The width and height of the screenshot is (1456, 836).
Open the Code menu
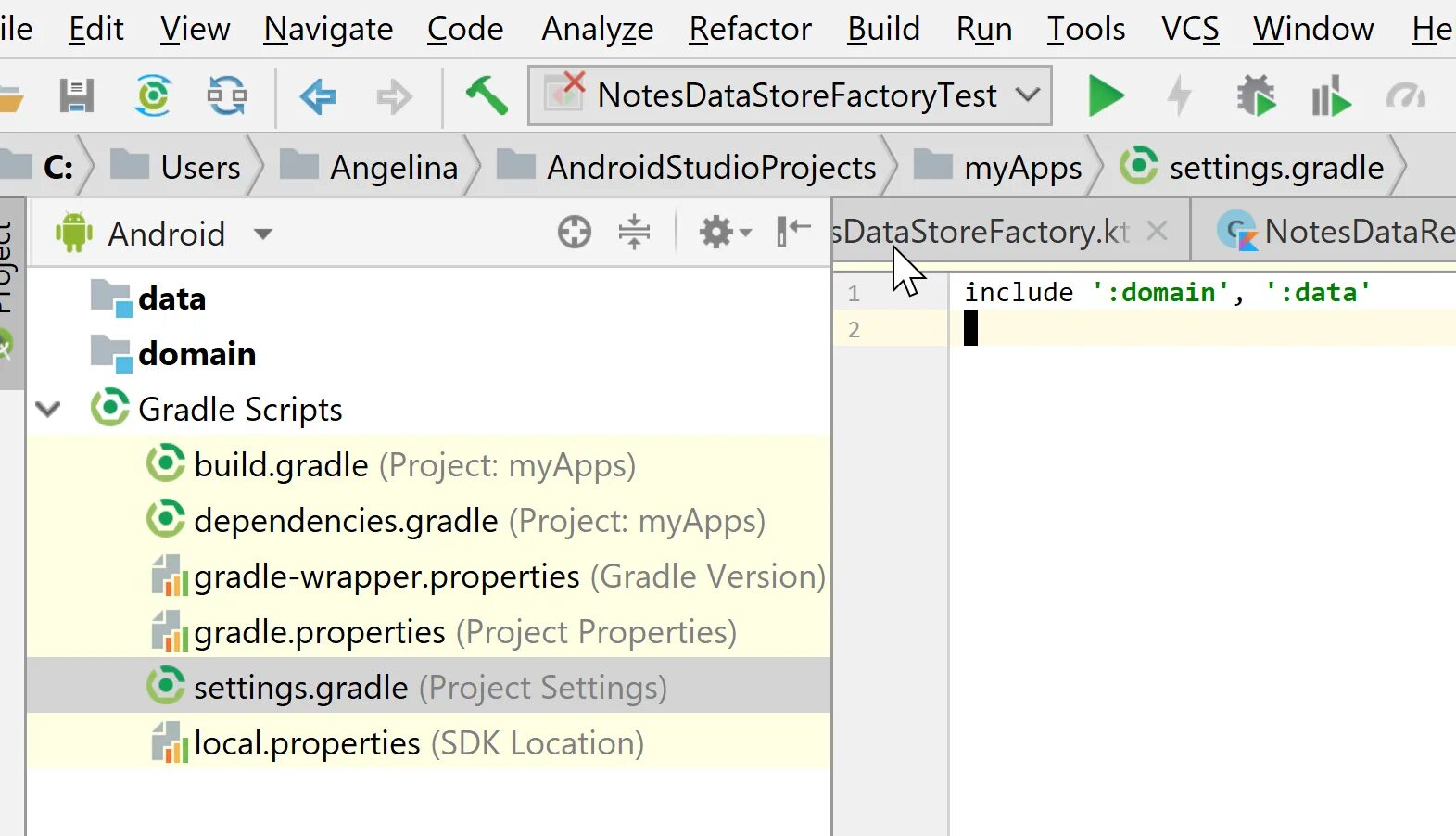[465, 29]
